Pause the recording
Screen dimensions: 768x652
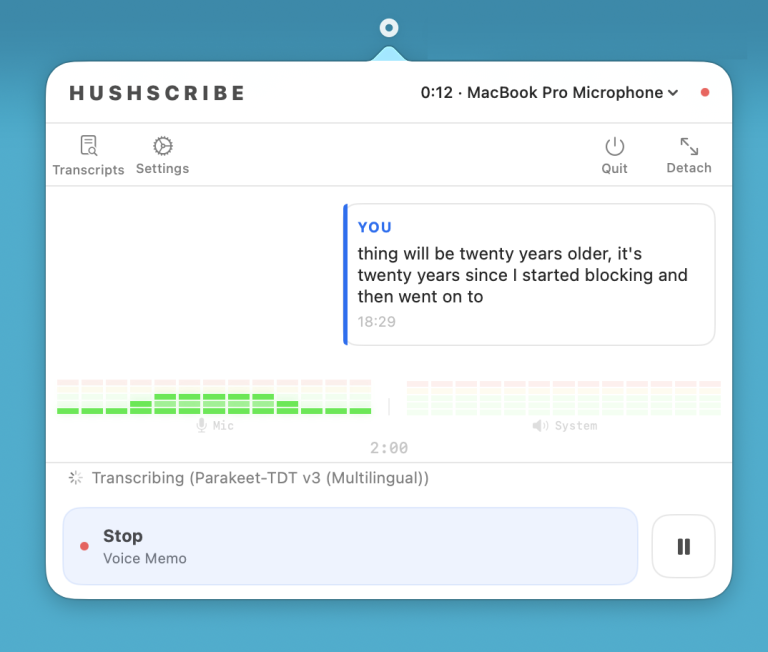click(x=683, y=546)
